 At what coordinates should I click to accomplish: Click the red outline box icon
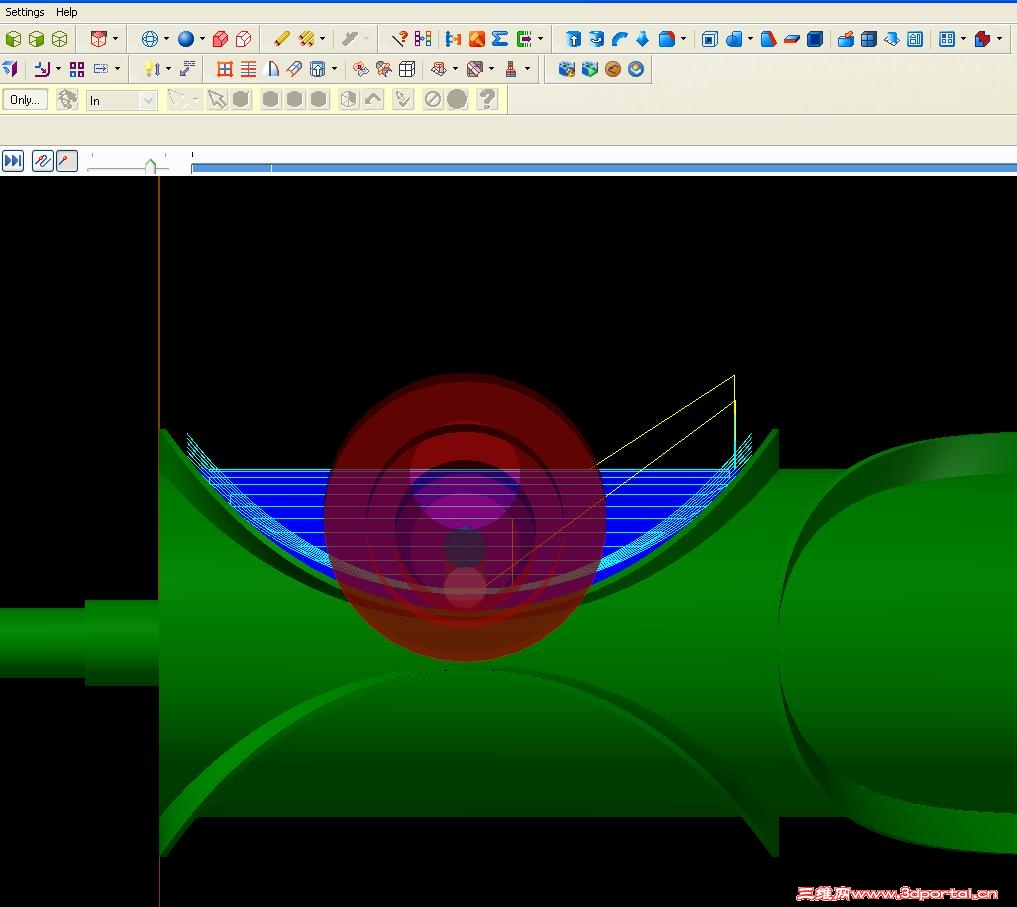[244, 39]
